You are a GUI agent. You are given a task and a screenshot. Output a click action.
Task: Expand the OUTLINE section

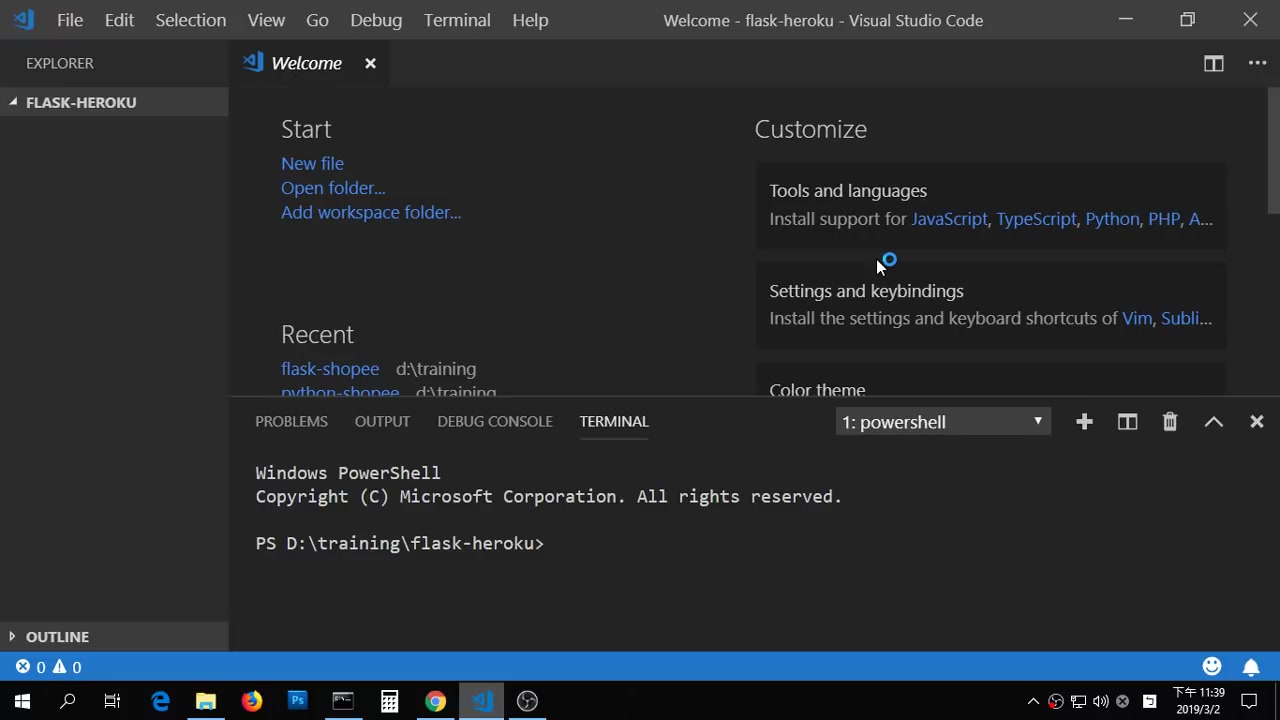tap(114, 637)
